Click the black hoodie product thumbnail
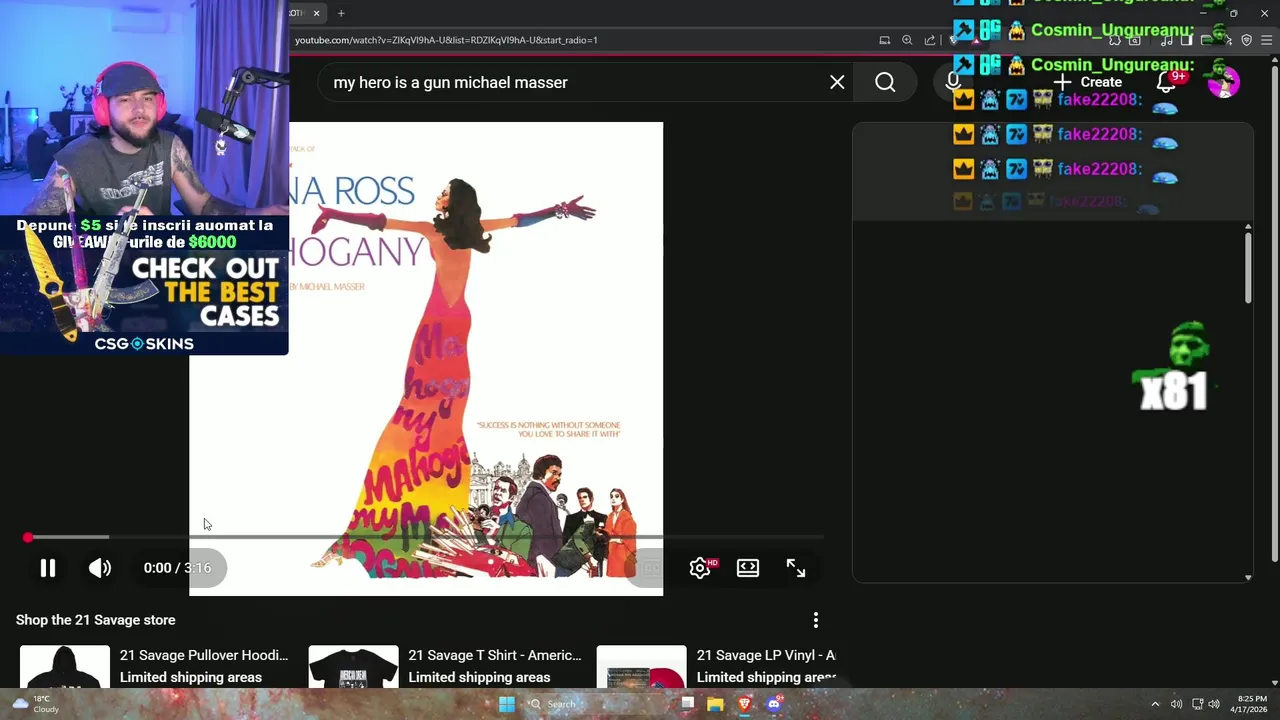1280x720 pixels. point(65,667)
